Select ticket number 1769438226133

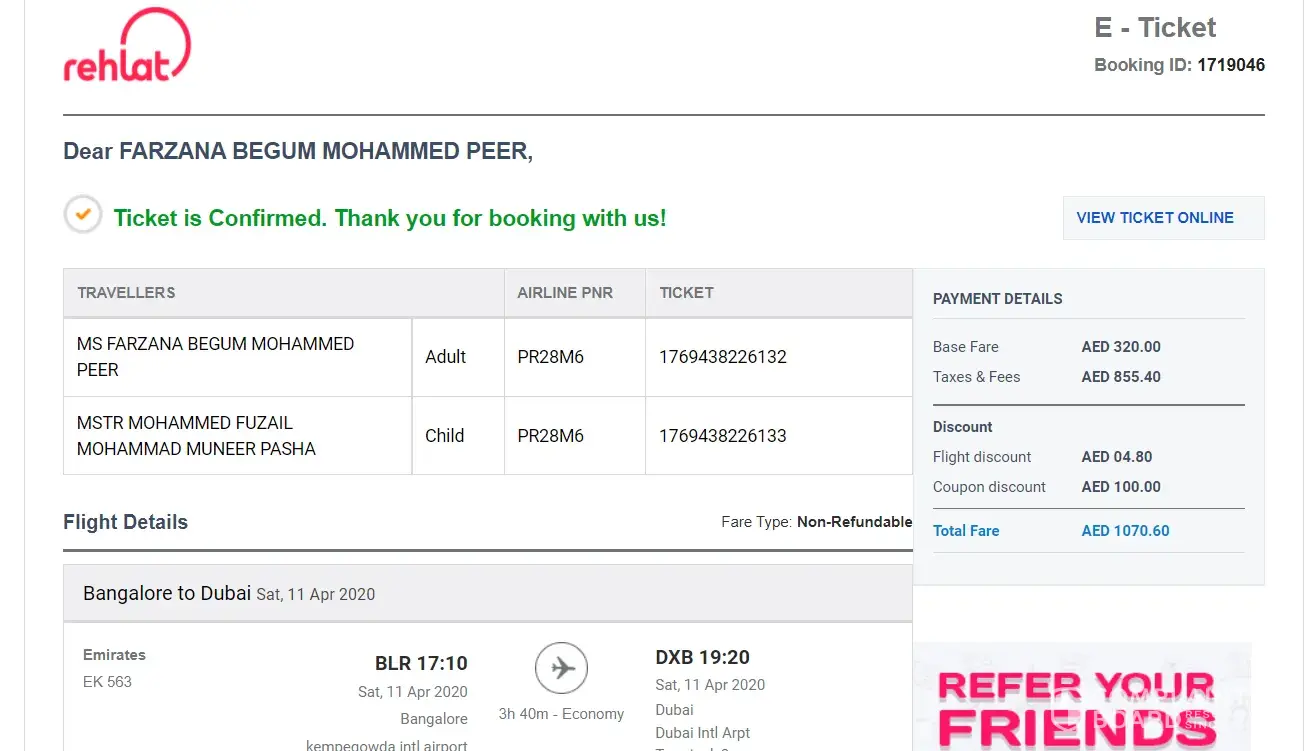[x=722, y=436]
